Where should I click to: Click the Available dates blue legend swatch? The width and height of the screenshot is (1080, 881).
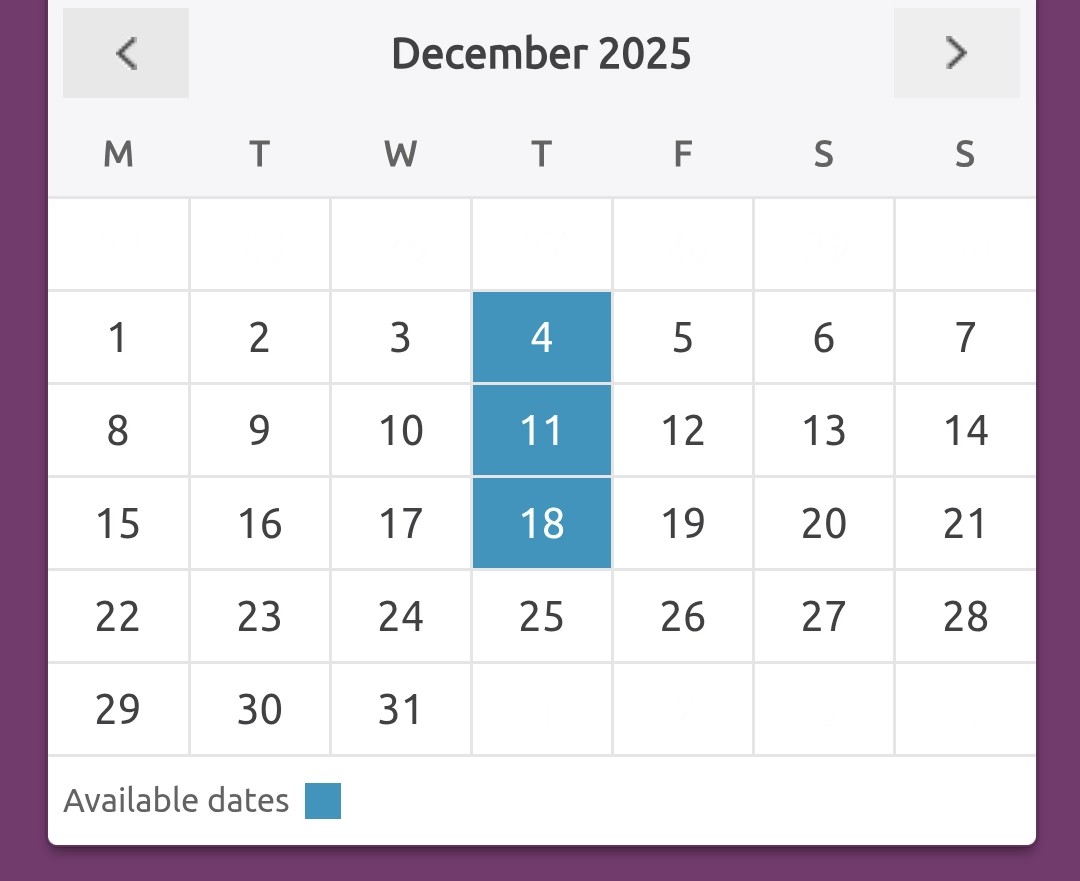pyautogui.click(x=323, y=801)
